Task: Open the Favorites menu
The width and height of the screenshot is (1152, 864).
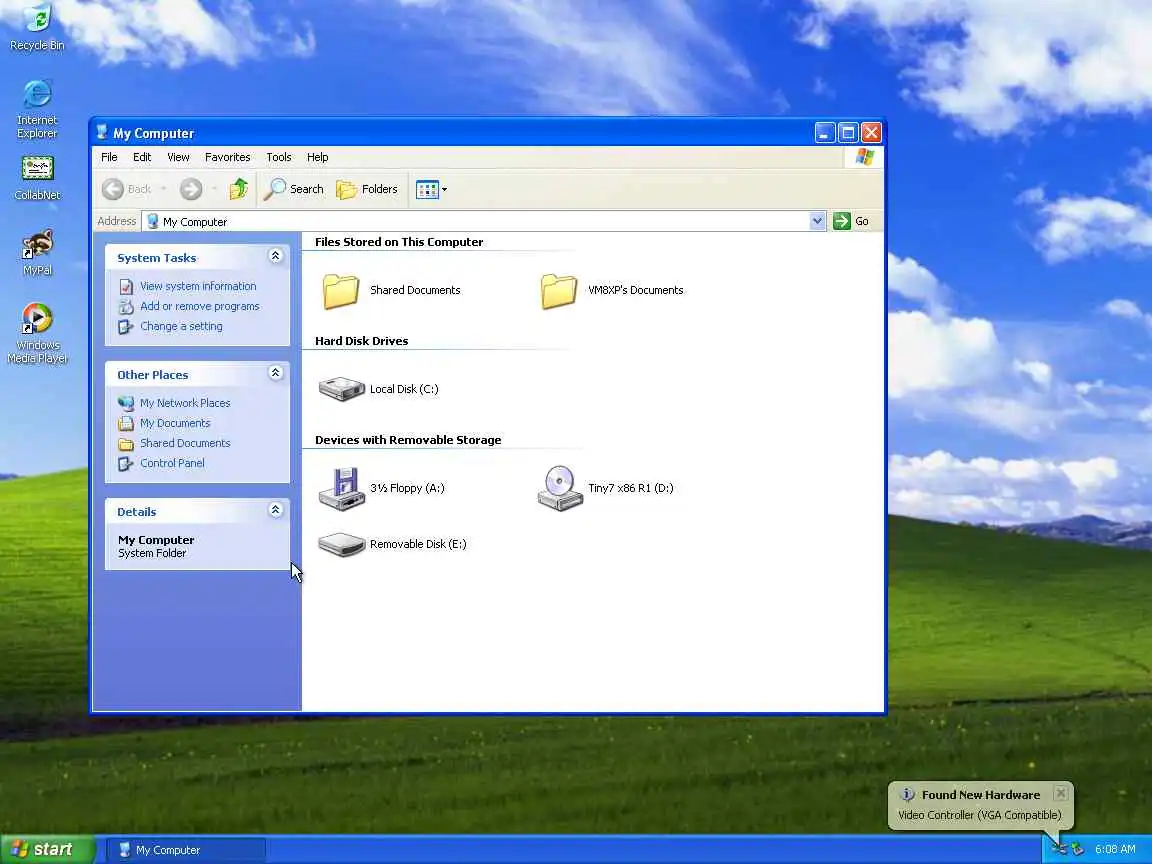Action: [228, 157]
